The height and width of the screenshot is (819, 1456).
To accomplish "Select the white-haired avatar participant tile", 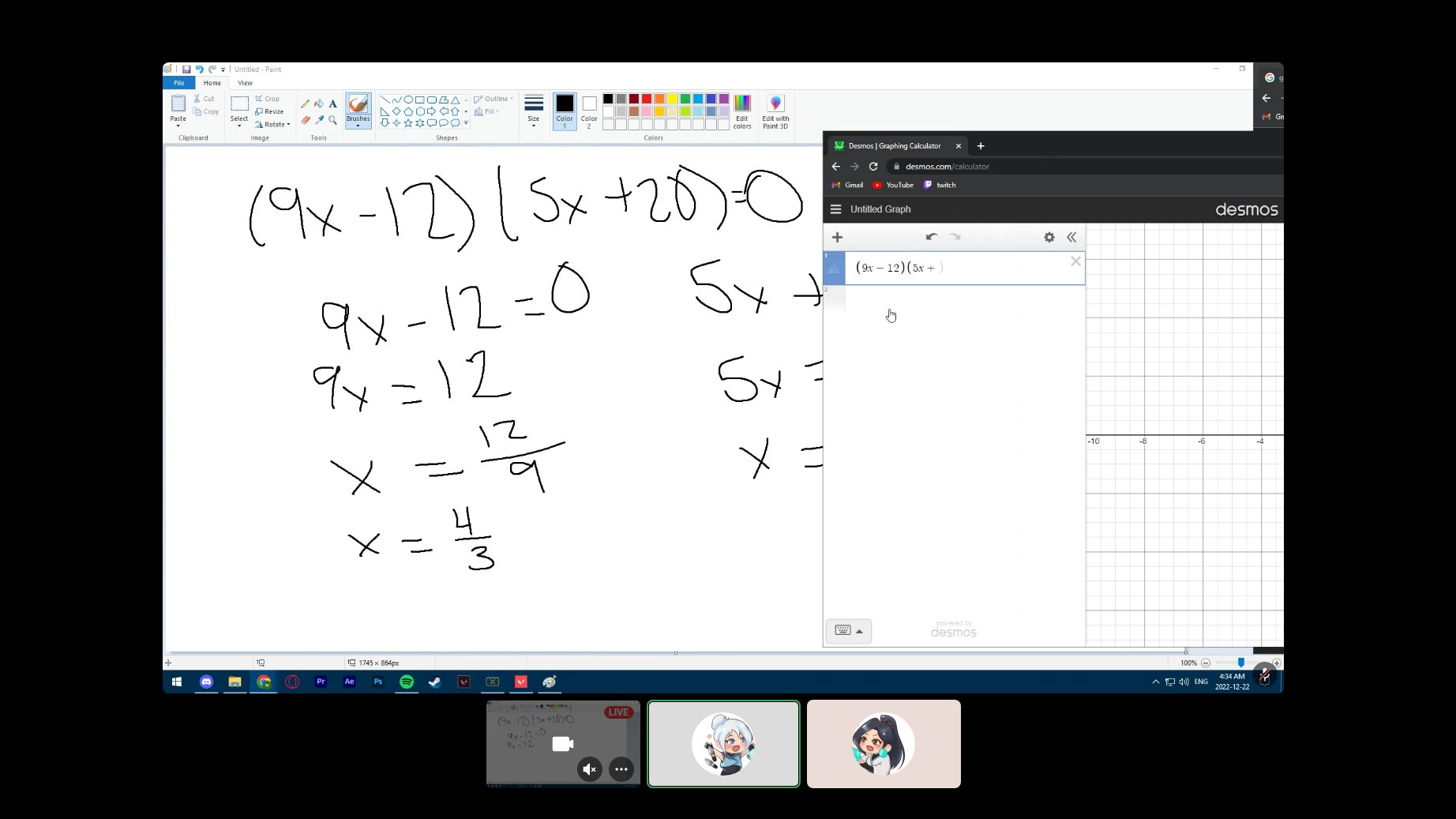I will tap(723, 744).
